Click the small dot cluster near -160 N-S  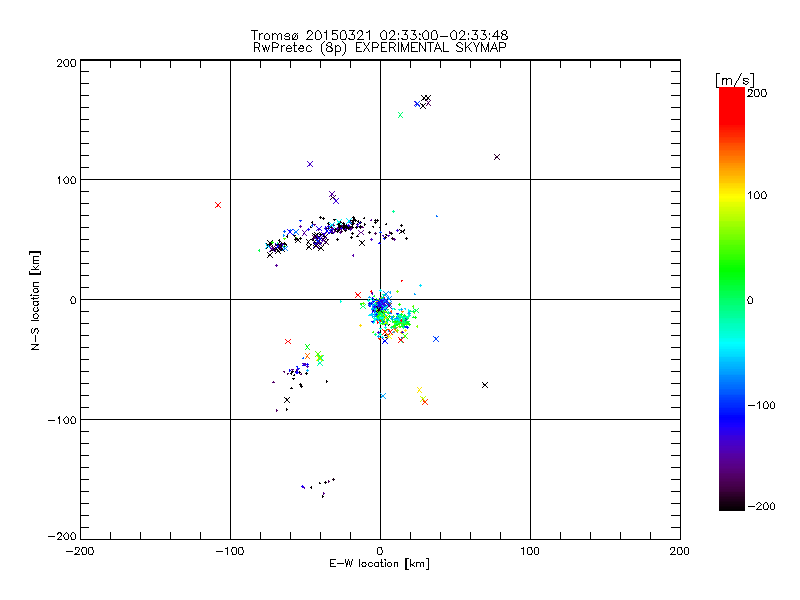pos(318,486)
